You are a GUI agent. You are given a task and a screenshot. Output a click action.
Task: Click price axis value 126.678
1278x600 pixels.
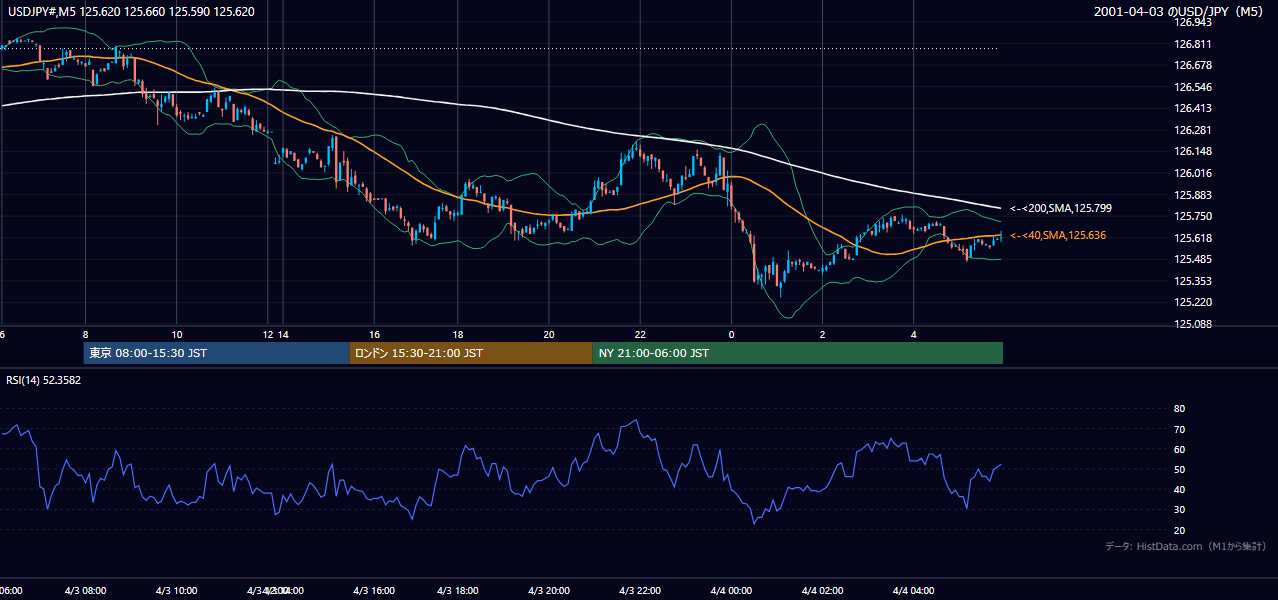click(x=1193, y=65)
